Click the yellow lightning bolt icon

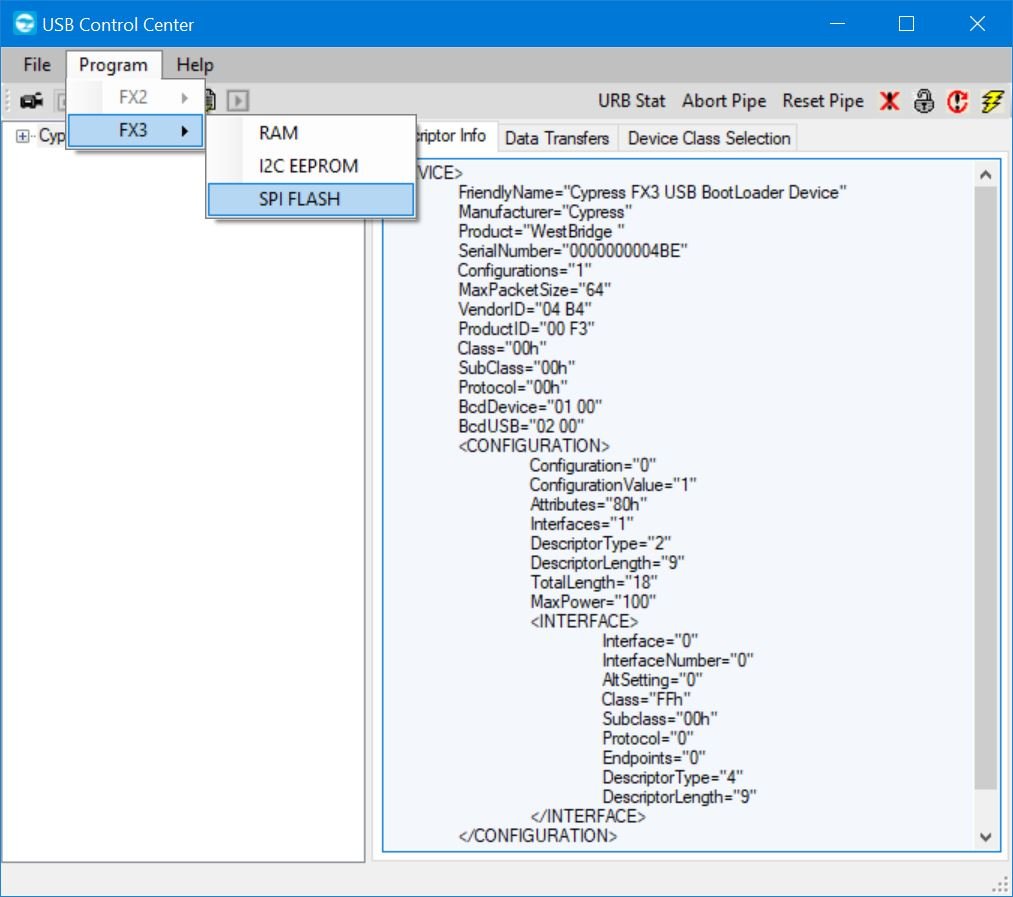(x=992, y=101)
